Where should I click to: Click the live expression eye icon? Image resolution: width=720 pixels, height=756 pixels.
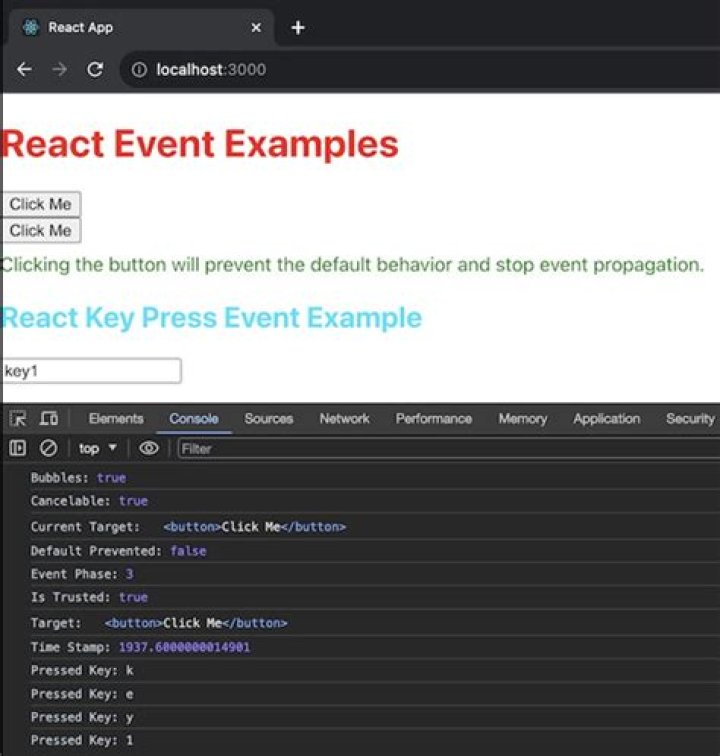pos(149,448)
